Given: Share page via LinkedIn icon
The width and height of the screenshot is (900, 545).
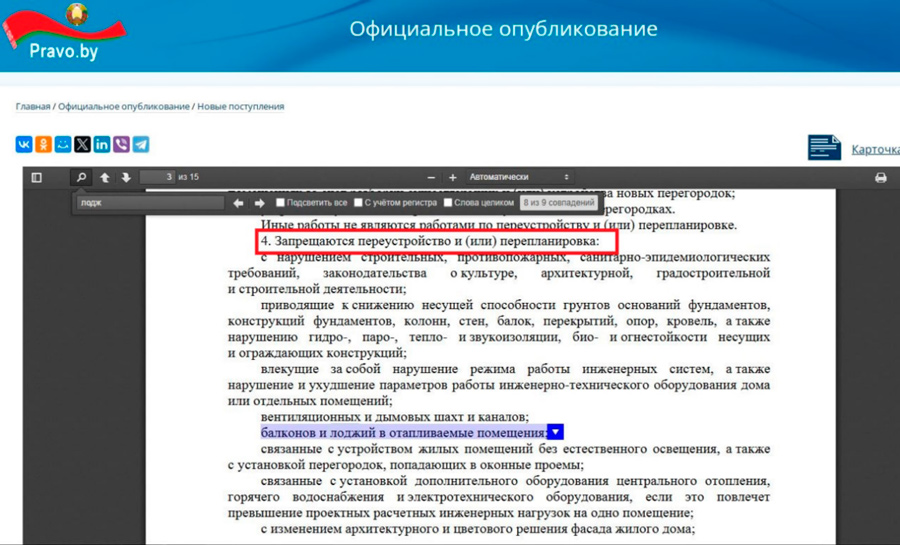Looking at the screenshot, I should pyautogui.click(x=102, y=144).
